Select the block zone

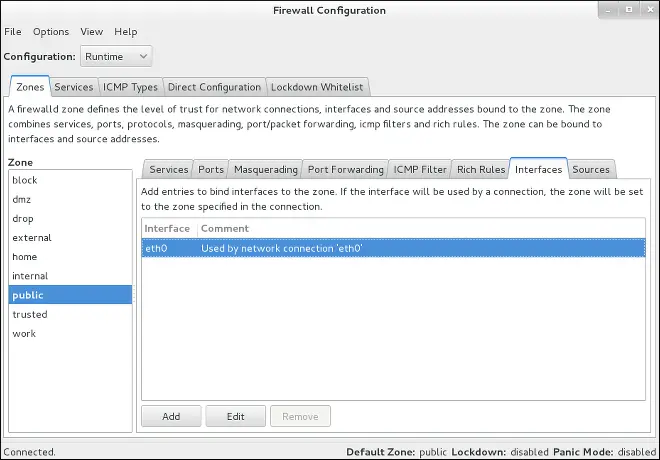pos(70,180)
